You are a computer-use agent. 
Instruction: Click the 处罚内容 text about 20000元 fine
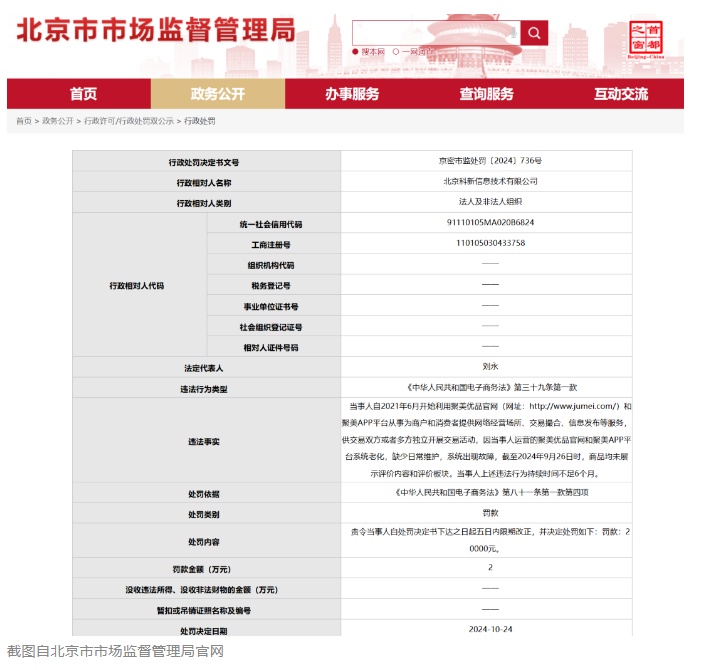click(x=490, y=540)
